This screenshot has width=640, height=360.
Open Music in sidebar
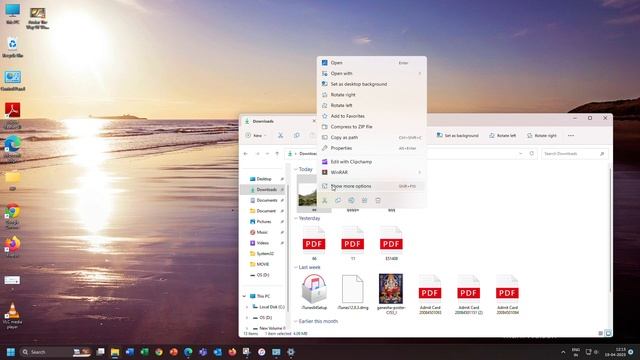click(x=262, y=232)
